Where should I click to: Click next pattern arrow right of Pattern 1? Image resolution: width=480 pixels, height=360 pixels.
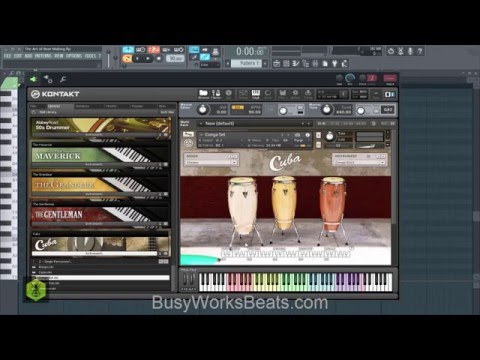click(266, 63)
